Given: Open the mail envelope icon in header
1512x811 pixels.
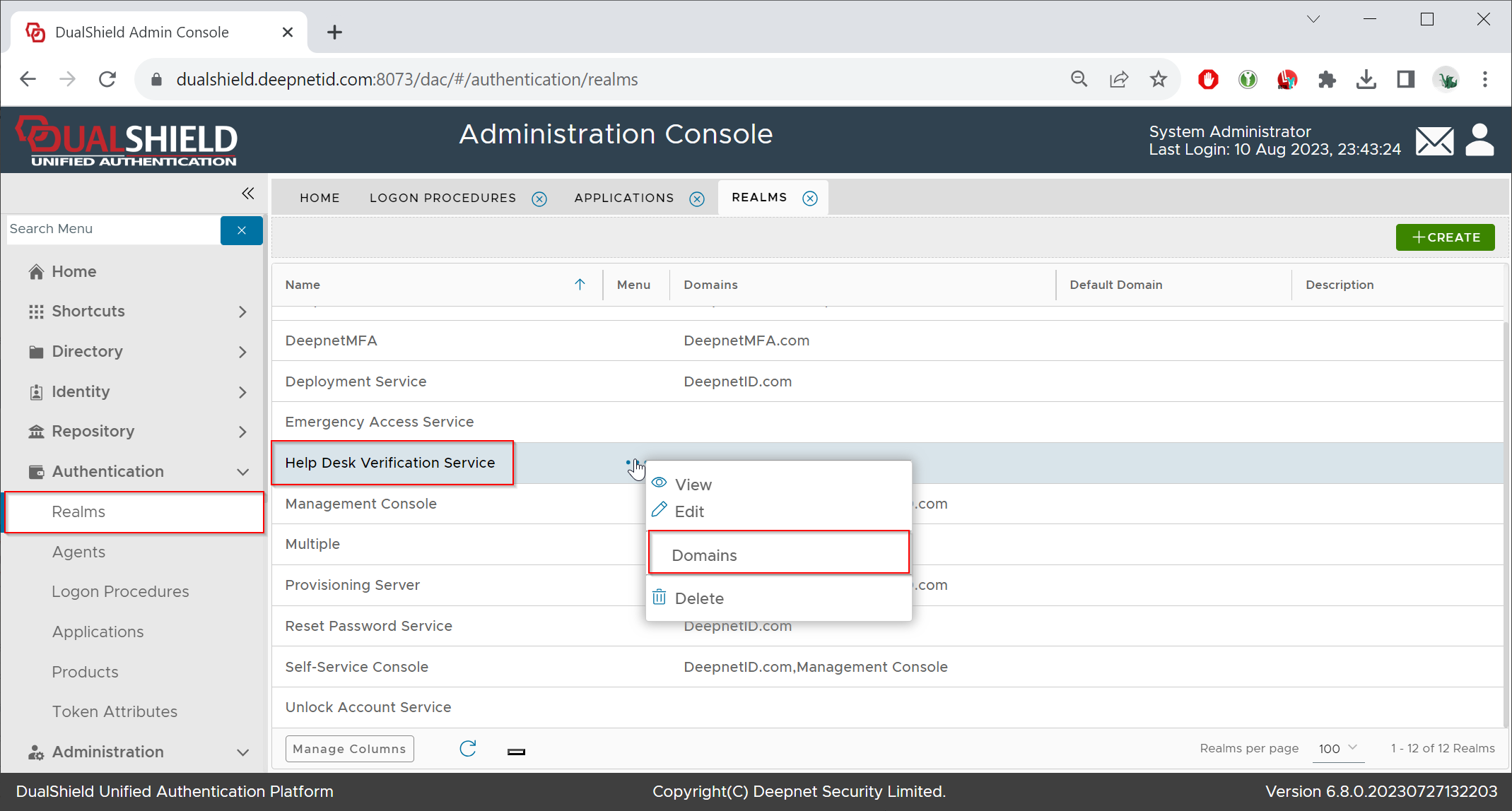Looking at the screenshot, I should point(1434,141).
